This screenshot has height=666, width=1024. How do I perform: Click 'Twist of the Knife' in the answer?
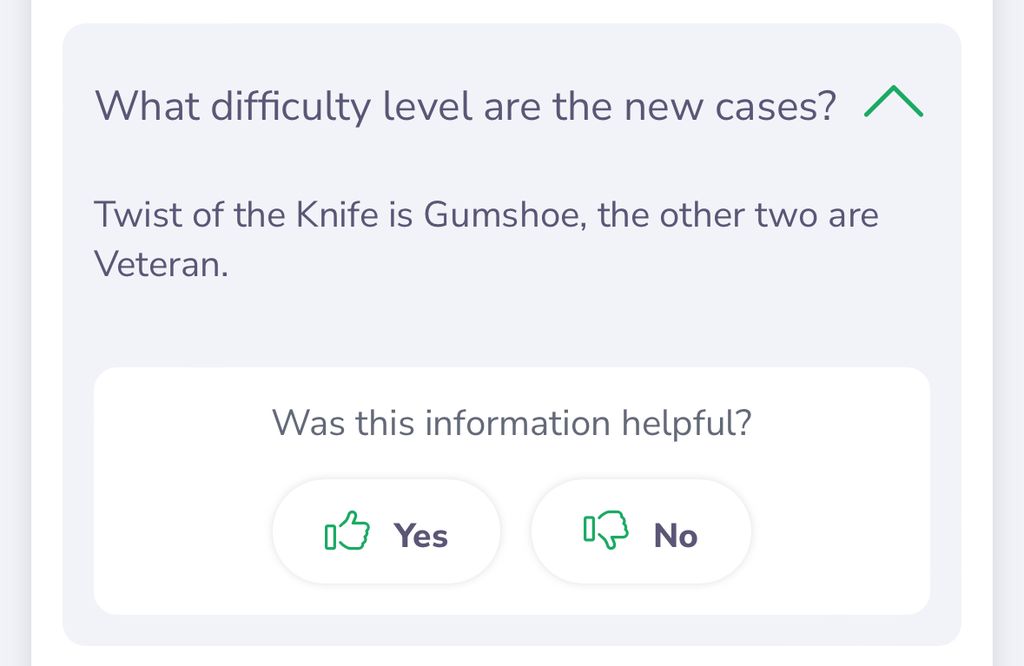pyautogui.click(x=236, y=215)
